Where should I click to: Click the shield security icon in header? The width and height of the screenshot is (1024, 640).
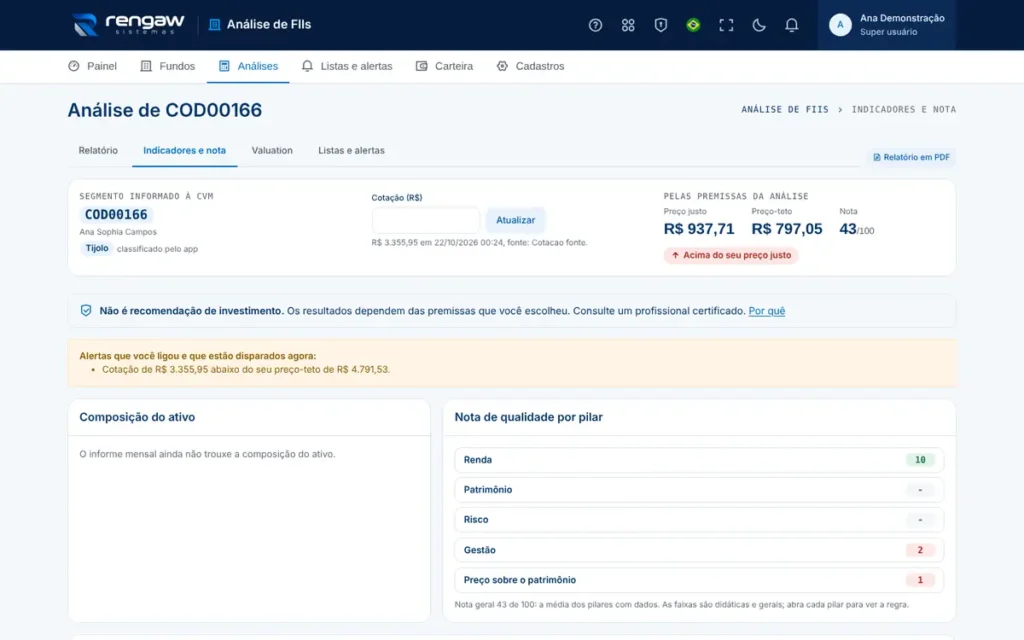[x=660, y=25]
